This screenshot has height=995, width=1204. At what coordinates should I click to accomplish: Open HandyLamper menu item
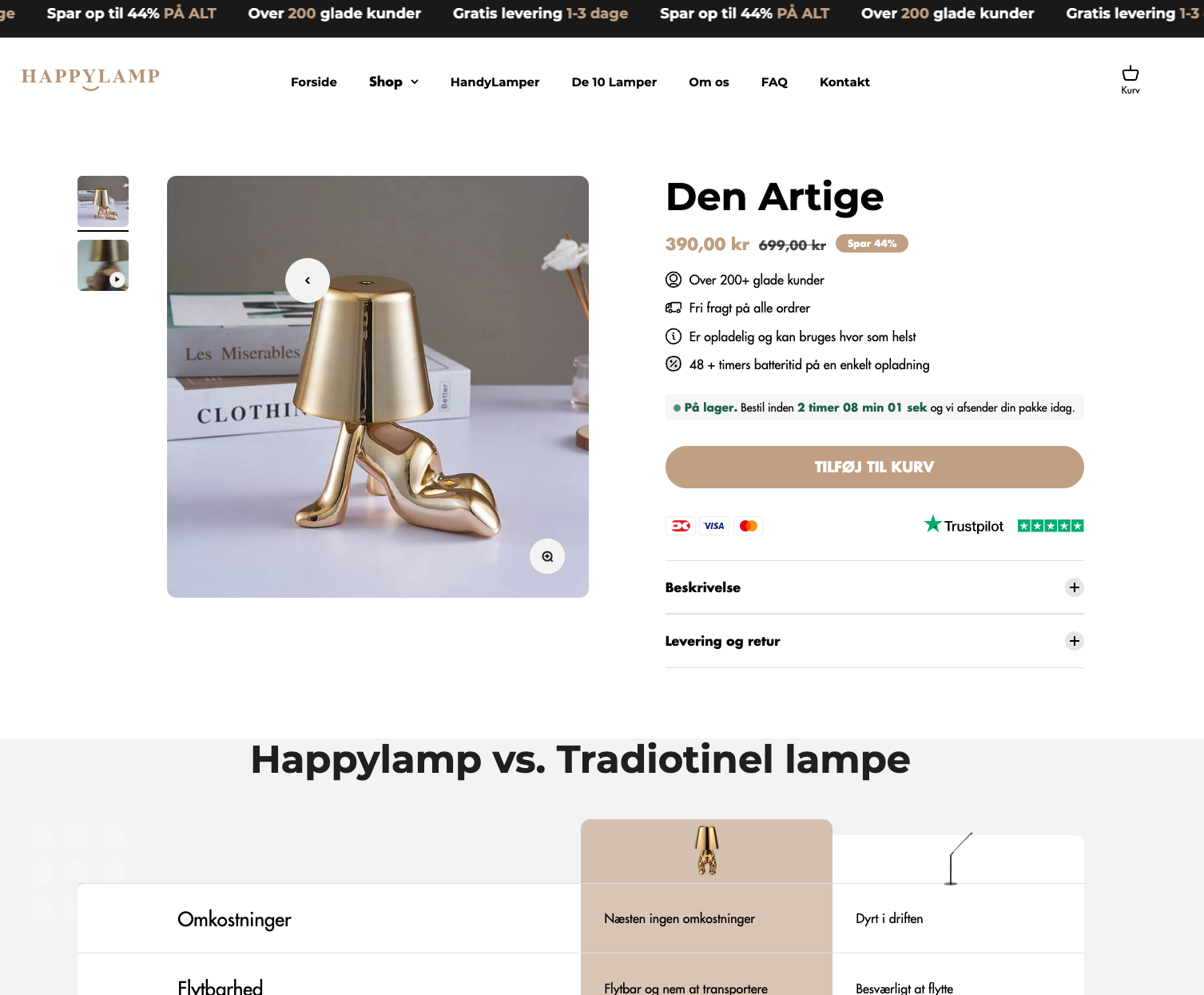click(x=495, y=82)
